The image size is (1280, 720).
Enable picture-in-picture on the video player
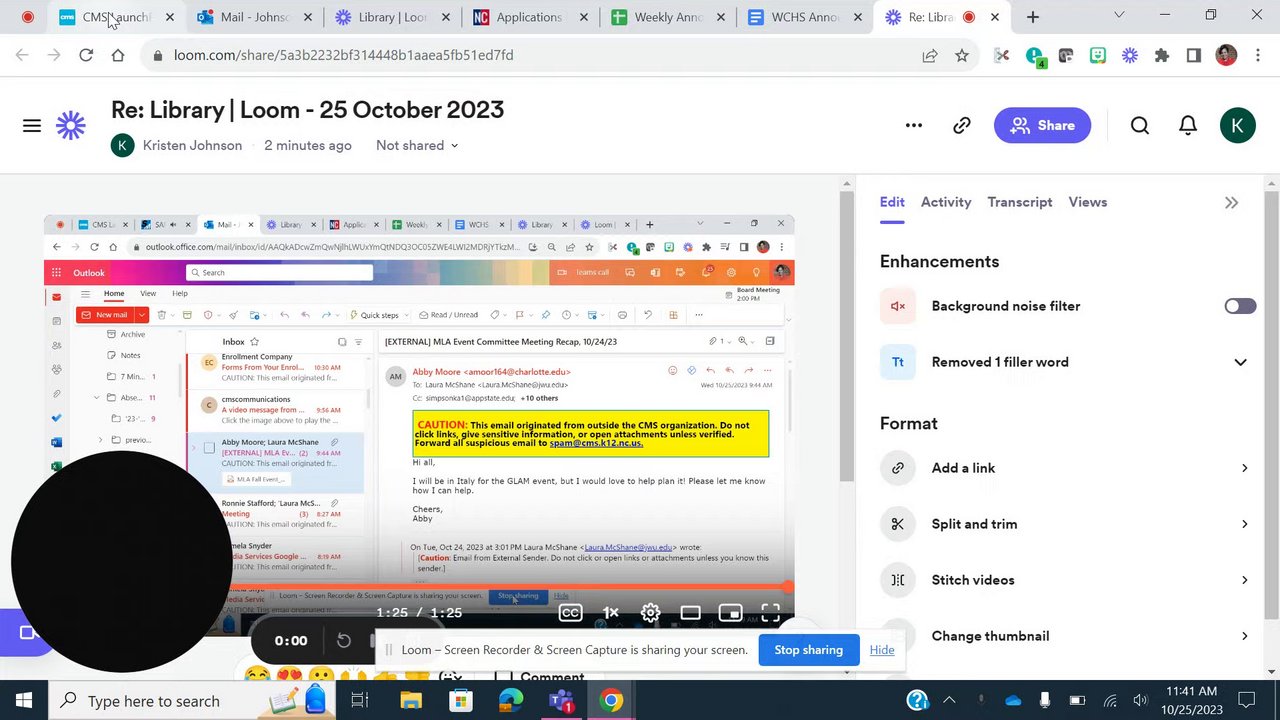click(x=730, y=612)
